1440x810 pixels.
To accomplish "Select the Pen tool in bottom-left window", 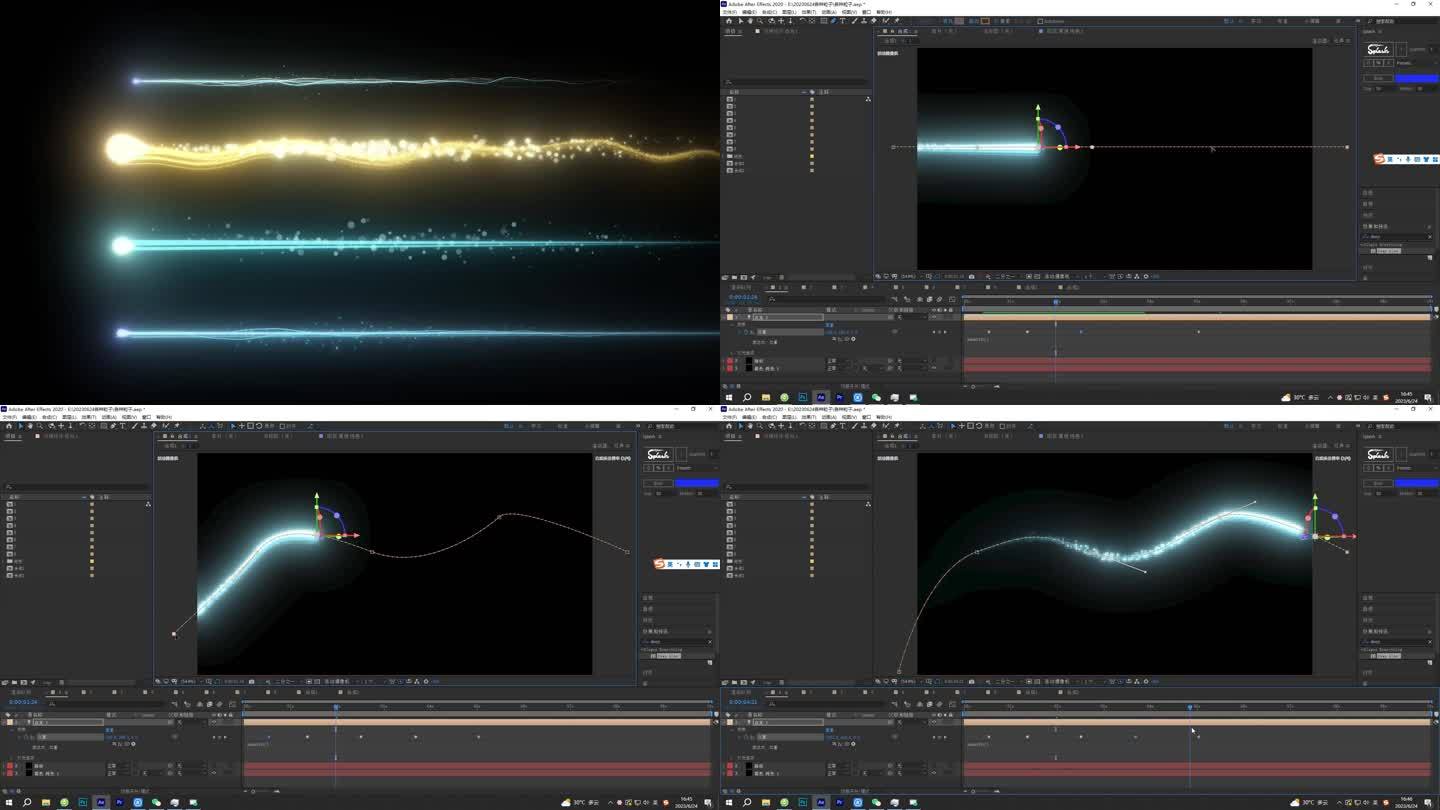I will pos(113,426).
